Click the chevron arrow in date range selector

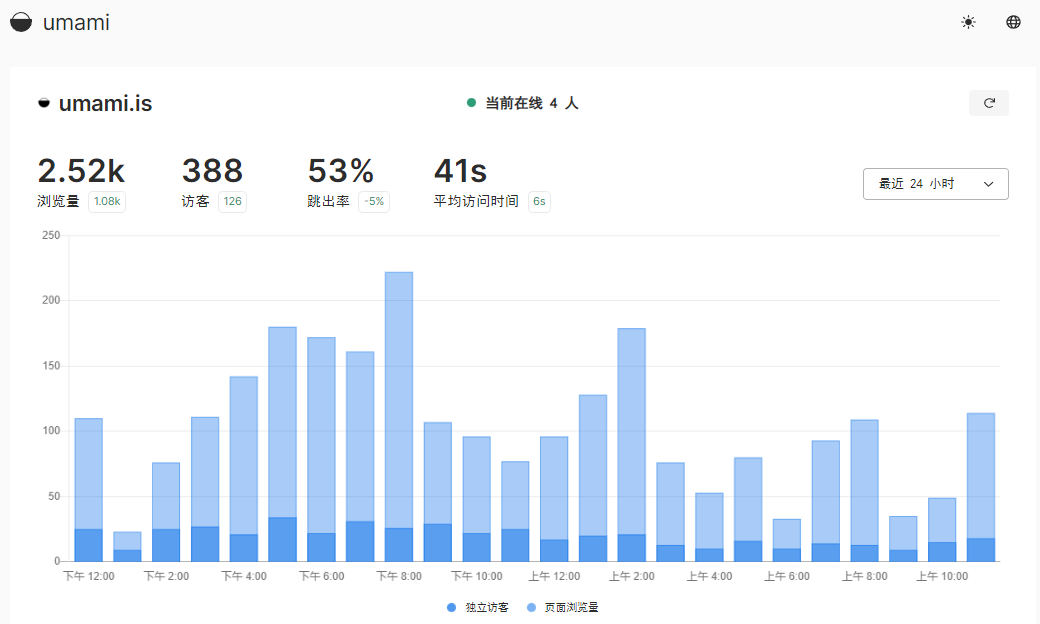pyautogui.click(x=988, y=184)
